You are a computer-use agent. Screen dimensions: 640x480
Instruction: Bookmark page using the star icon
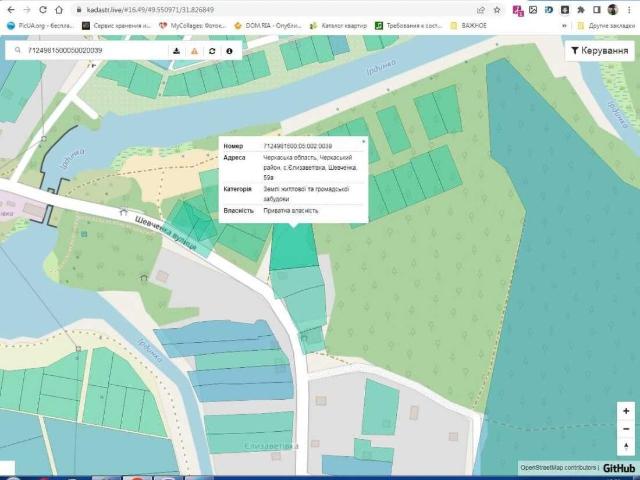[497, 10]
